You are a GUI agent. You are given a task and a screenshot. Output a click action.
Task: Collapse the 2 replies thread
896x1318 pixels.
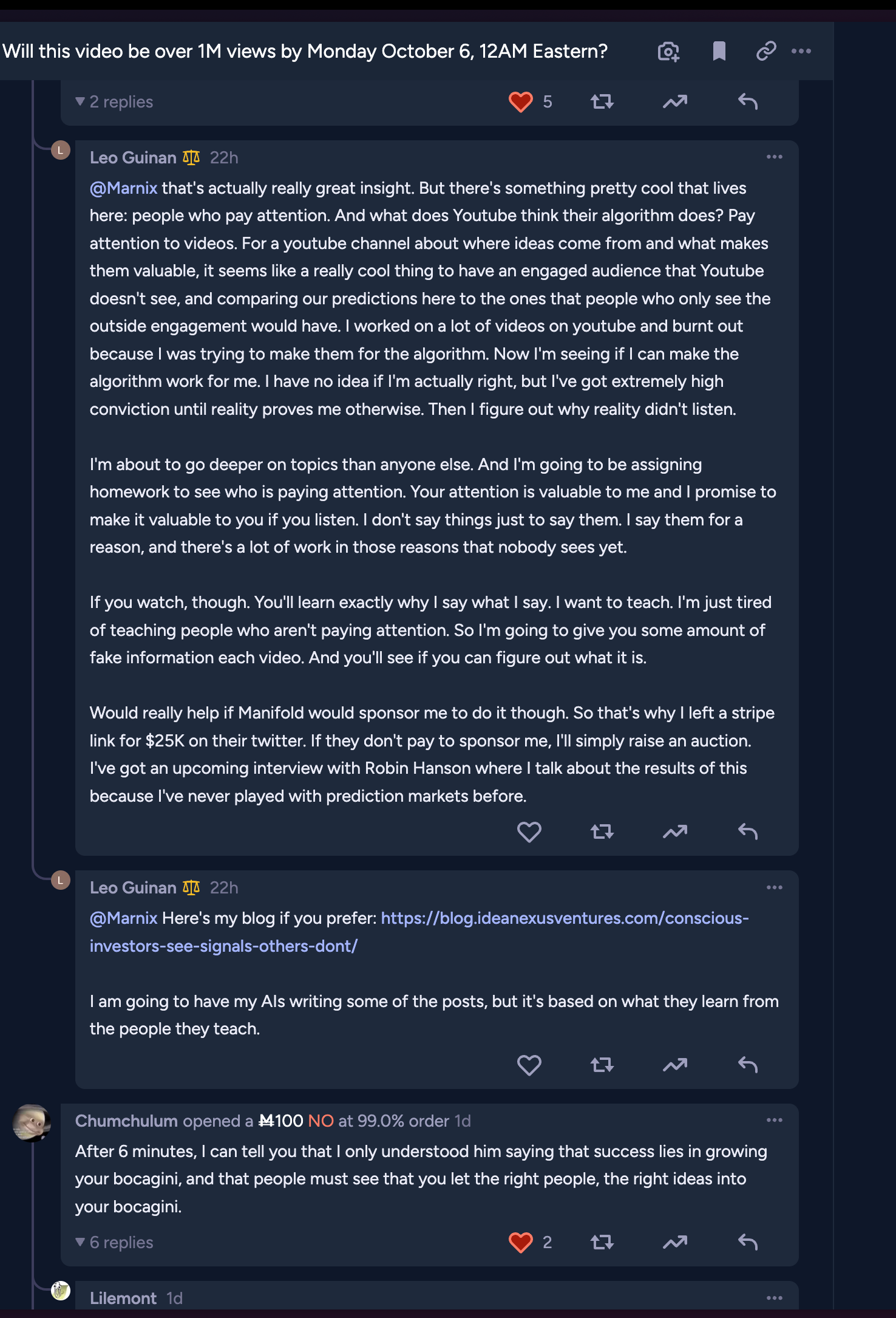114,102
